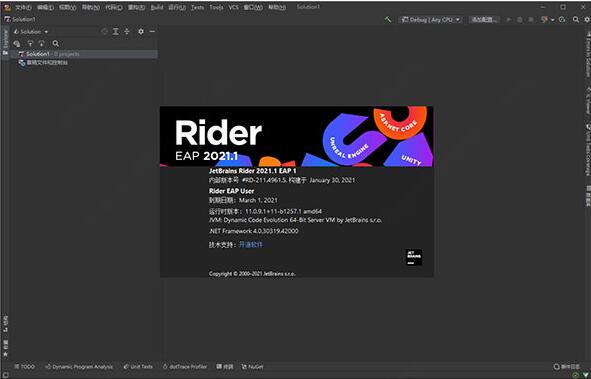Screen dimensions: 591x379
Task: Click the navigate up arrow icon
Action: [31, 43]
